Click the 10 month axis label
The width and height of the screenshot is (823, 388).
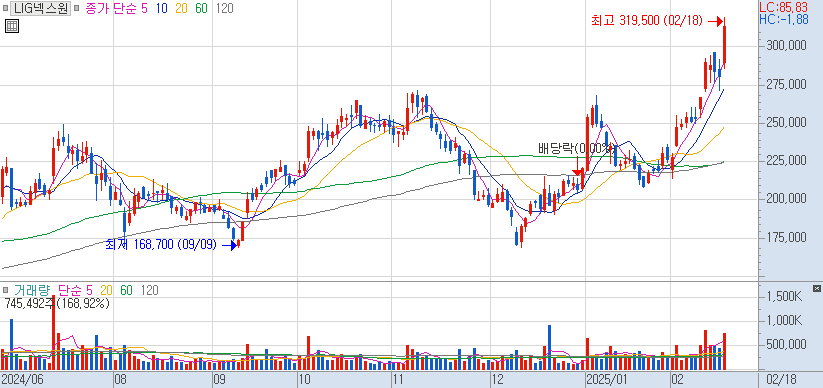[304, 379]
